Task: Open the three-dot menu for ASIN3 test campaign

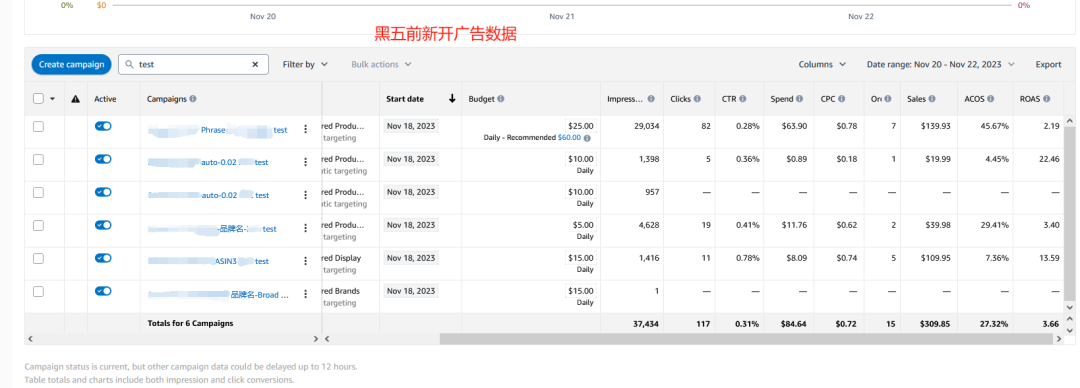Action: (306, 261)
